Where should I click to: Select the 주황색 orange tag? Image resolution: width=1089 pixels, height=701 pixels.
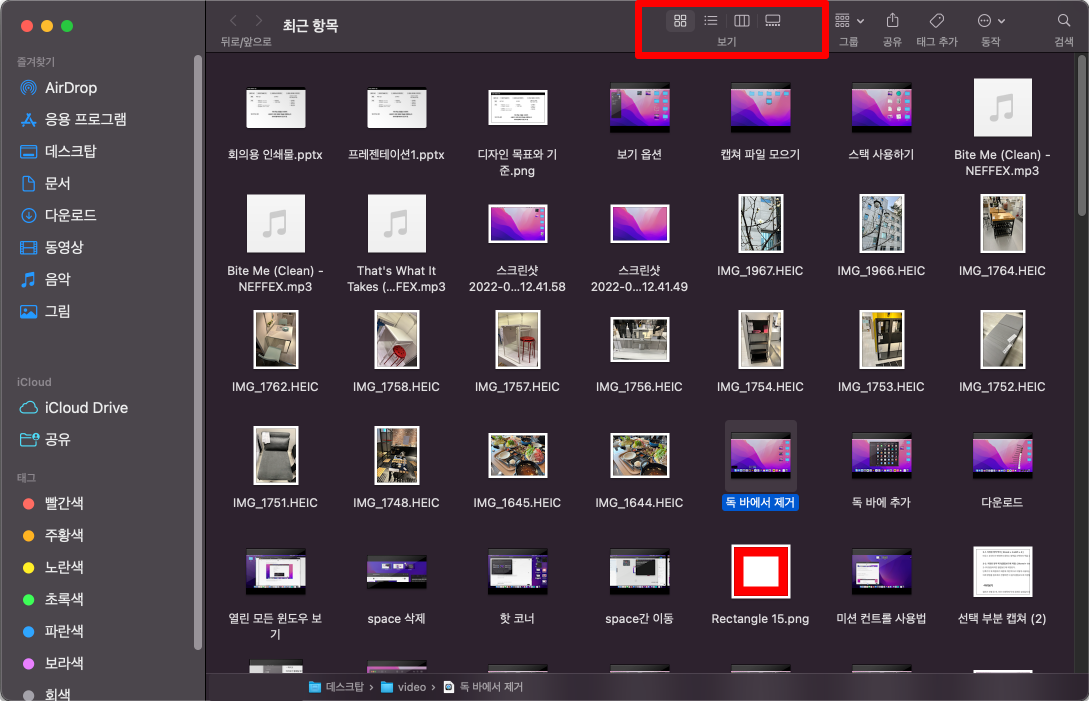coord(53,536)
